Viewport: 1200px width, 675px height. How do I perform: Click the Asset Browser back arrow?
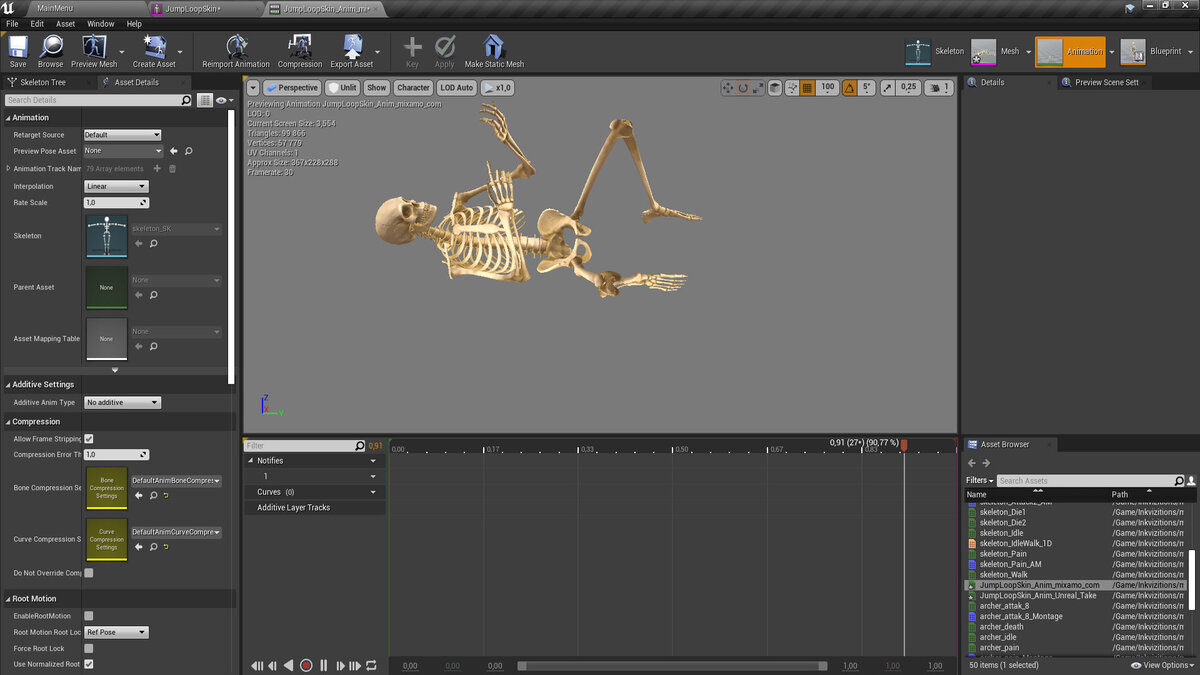[971, 463]
